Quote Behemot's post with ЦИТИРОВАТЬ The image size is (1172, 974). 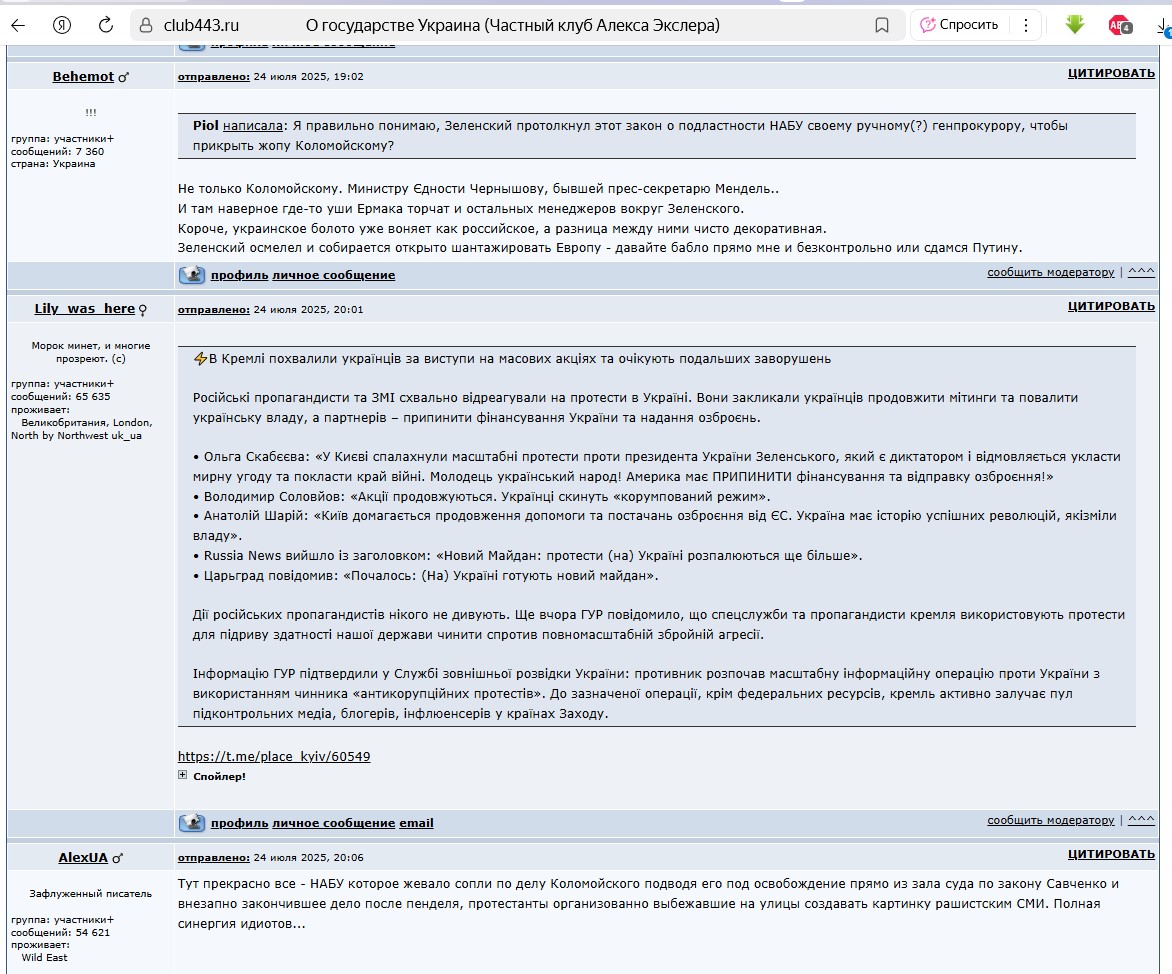click(x=1111, y=73)
